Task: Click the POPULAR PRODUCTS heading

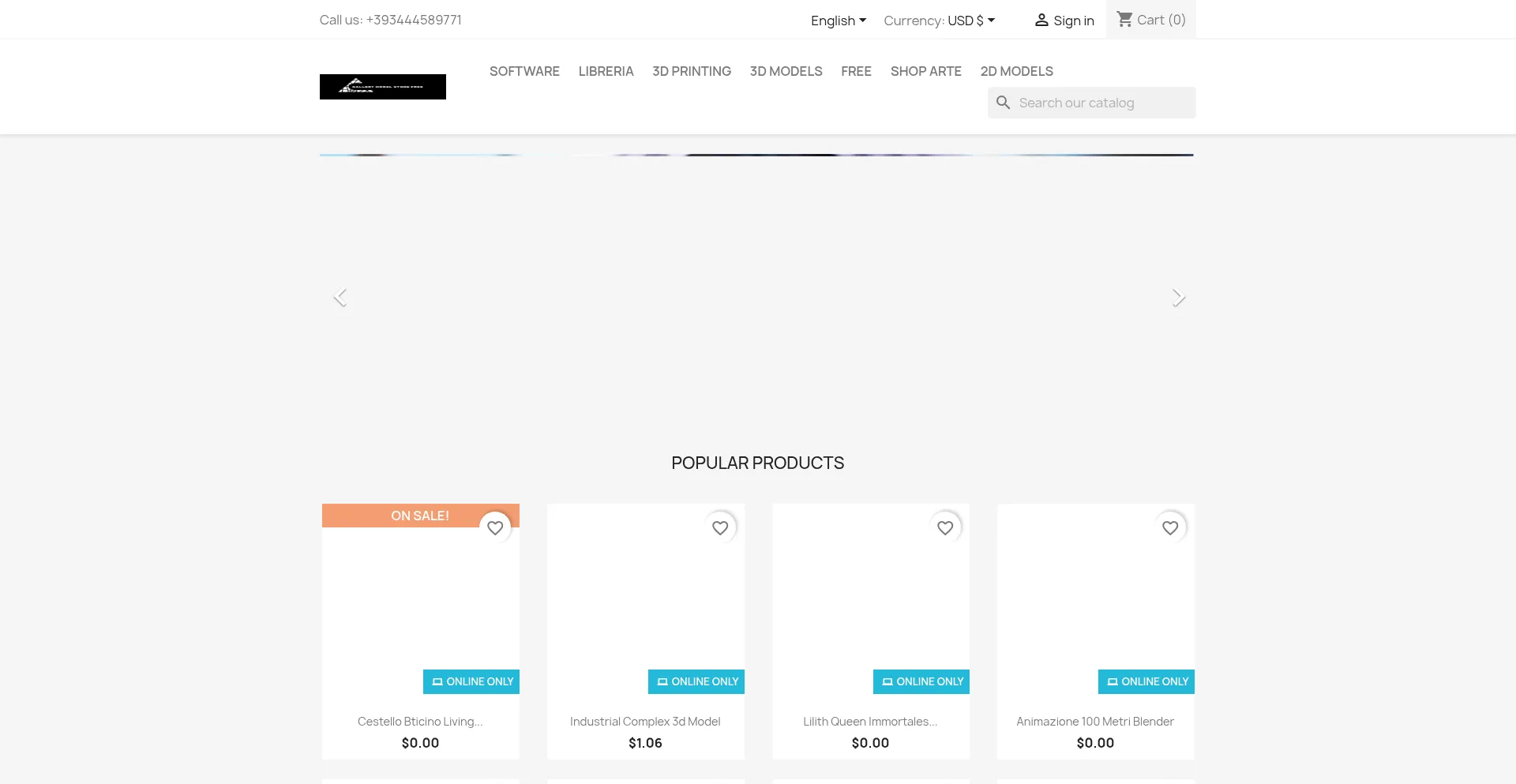Action: (x=758, y=463)
